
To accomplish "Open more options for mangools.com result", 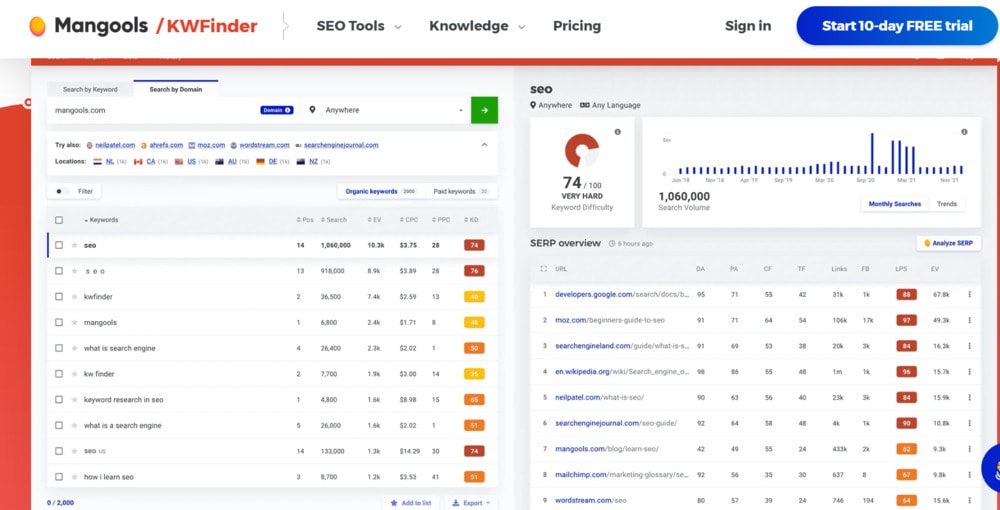I will 969,449.
